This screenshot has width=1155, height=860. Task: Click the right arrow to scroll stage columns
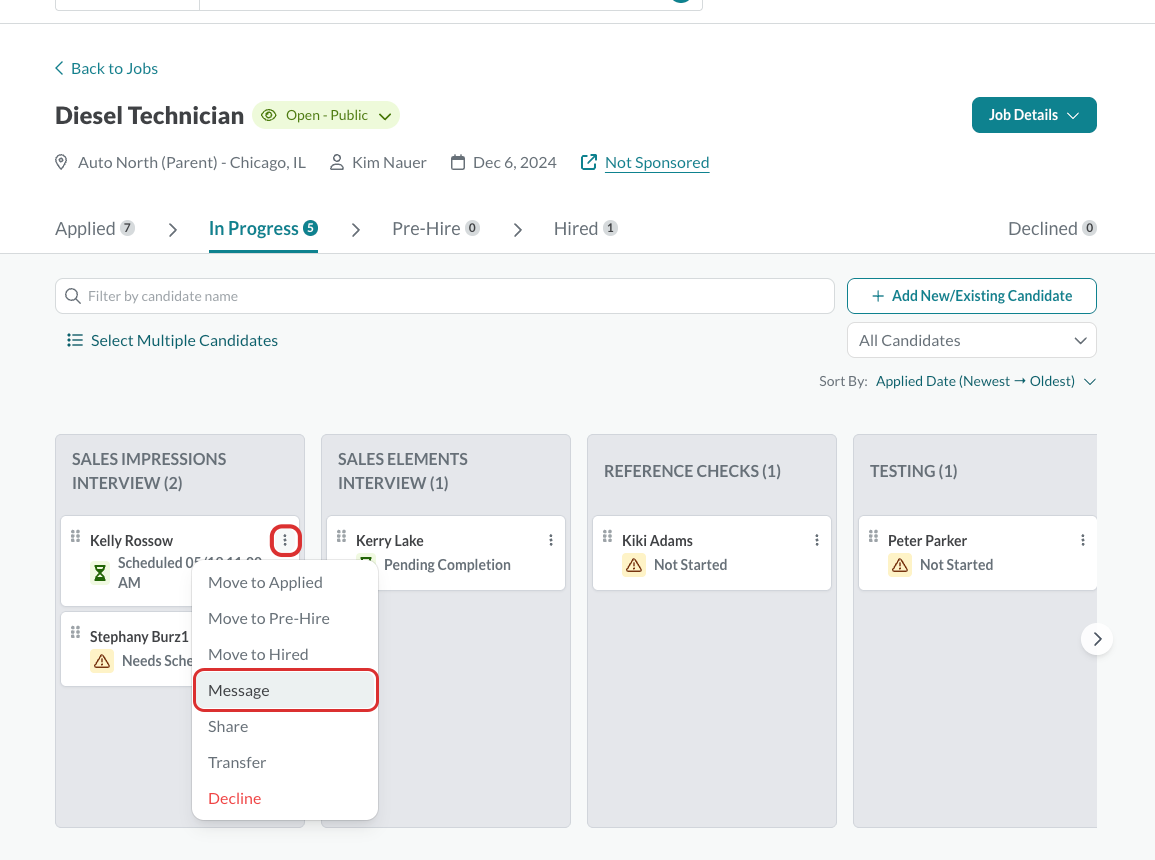(1097, 639)
